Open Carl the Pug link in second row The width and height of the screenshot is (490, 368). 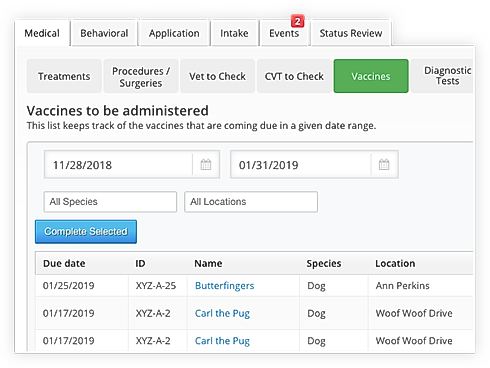pos(222,313)
